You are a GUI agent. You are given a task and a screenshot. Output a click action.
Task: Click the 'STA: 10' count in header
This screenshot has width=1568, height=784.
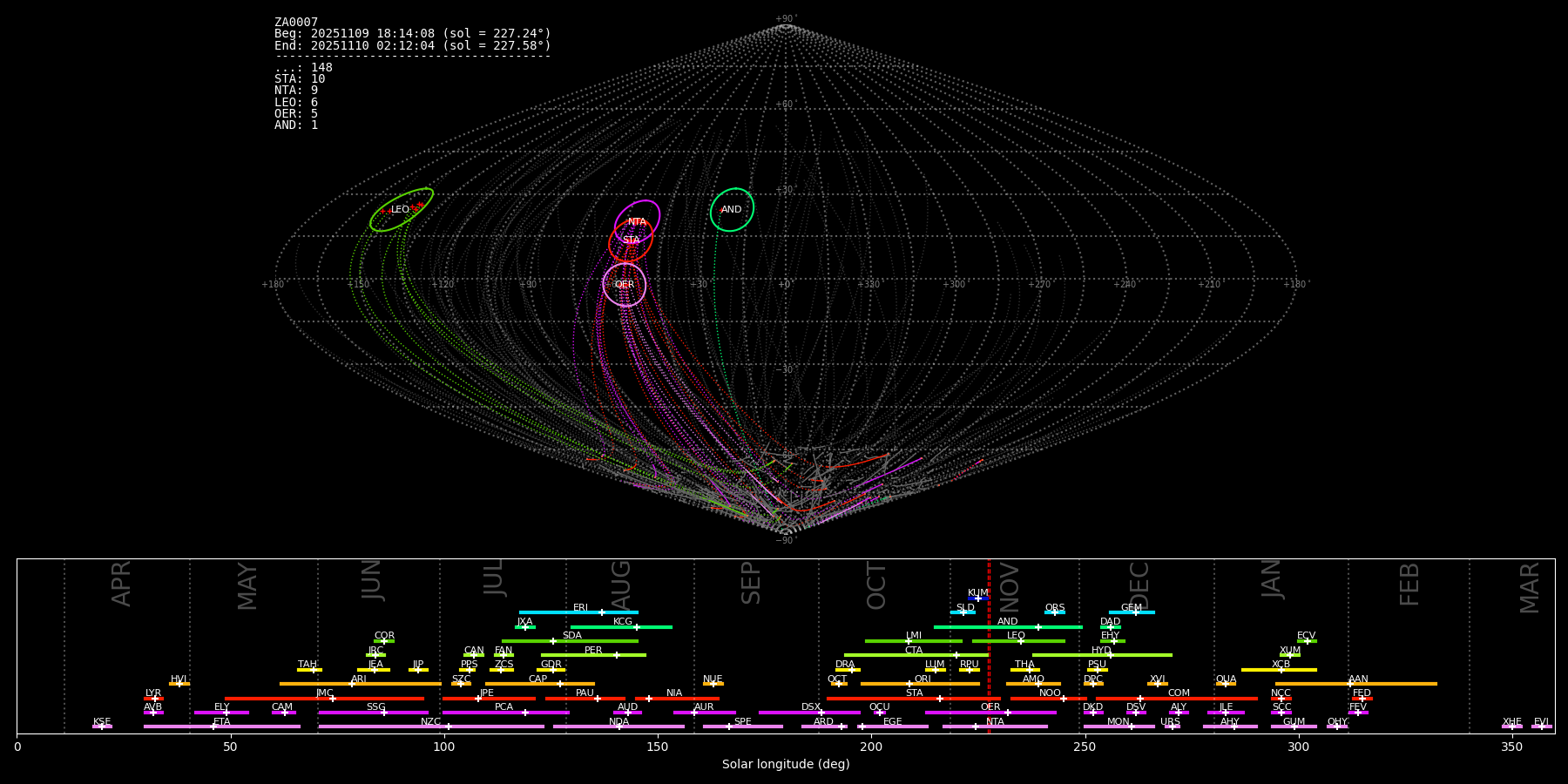tap(300, 79)
